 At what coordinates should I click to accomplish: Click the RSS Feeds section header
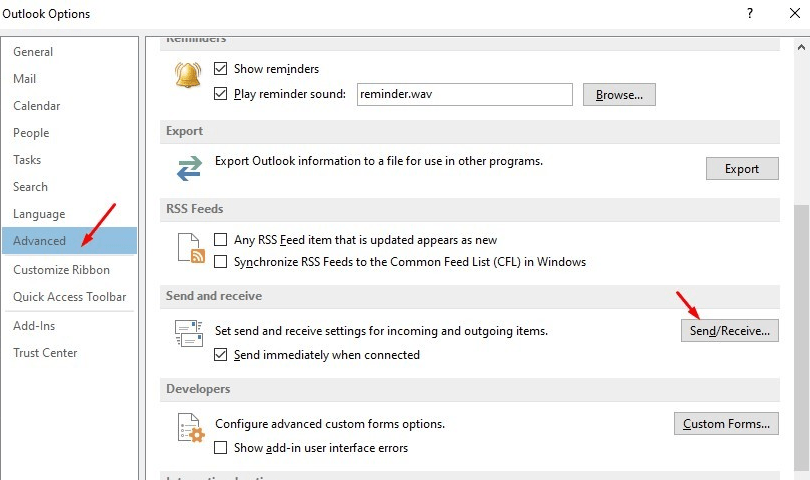470,209
